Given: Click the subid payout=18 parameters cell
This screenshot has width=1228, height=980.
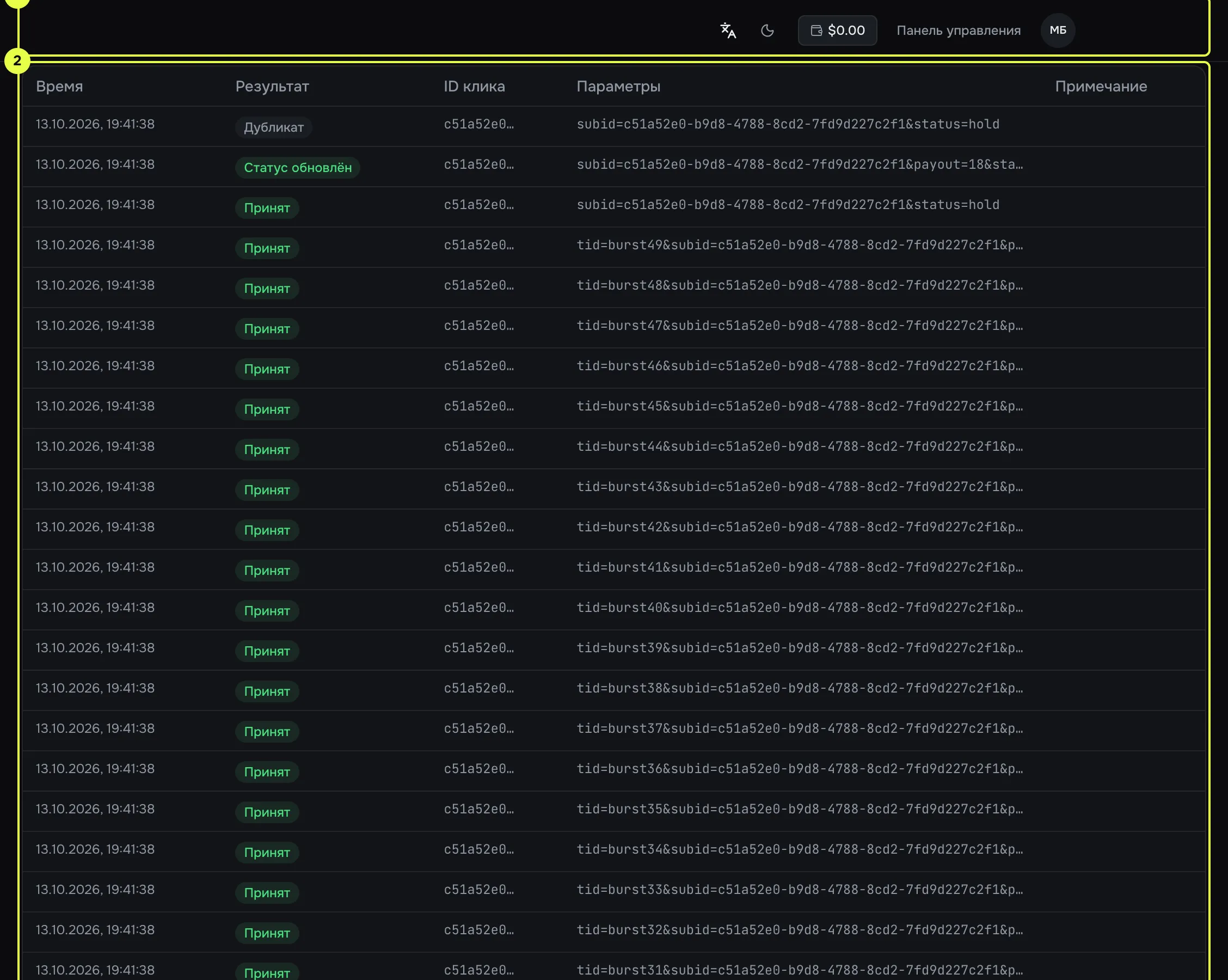Looking at the screenshot, I should 800,164.
